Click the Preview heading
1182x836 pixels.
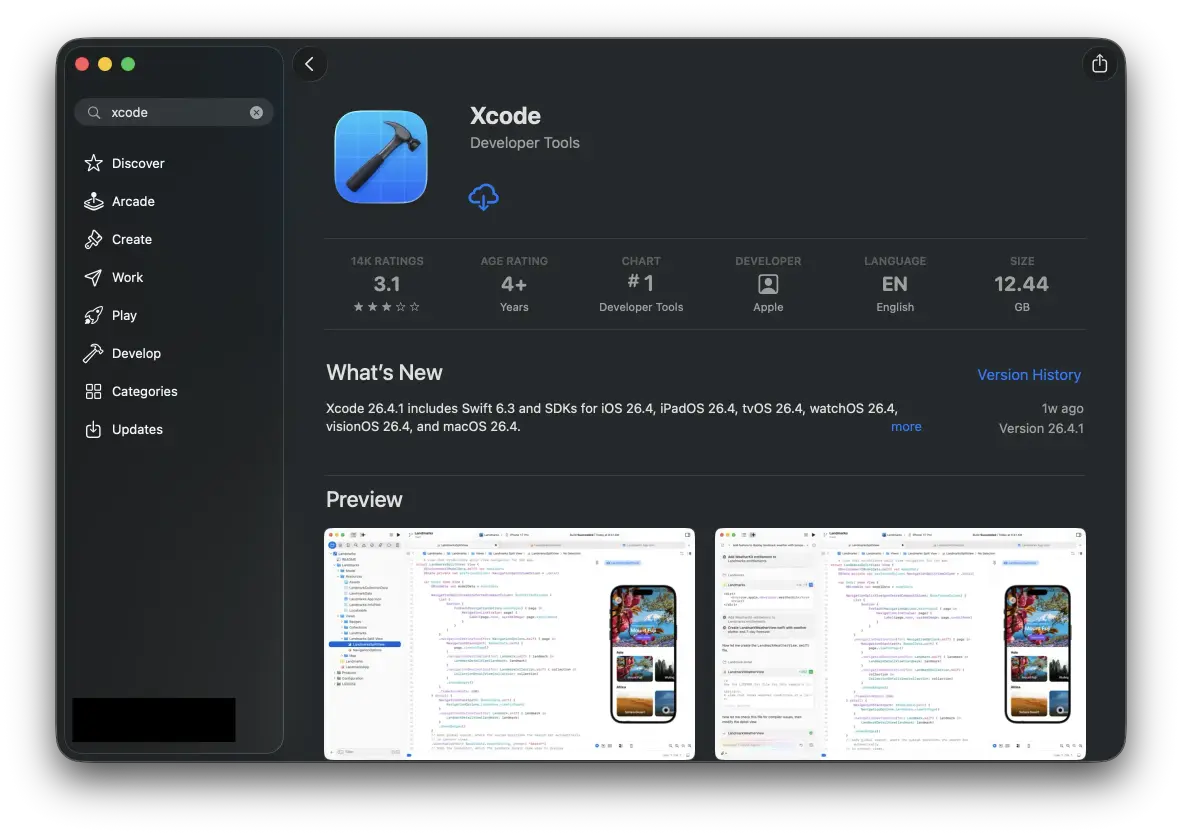[x=364, y=499]
